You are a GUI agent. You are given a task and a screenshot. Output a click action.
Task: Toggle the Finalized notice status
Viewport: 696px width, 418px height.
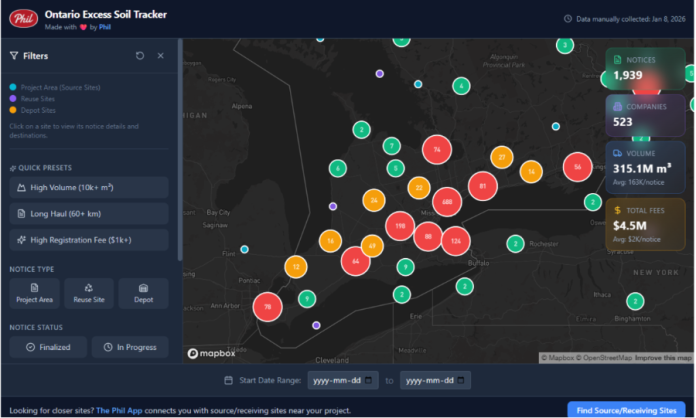(48, 347)
